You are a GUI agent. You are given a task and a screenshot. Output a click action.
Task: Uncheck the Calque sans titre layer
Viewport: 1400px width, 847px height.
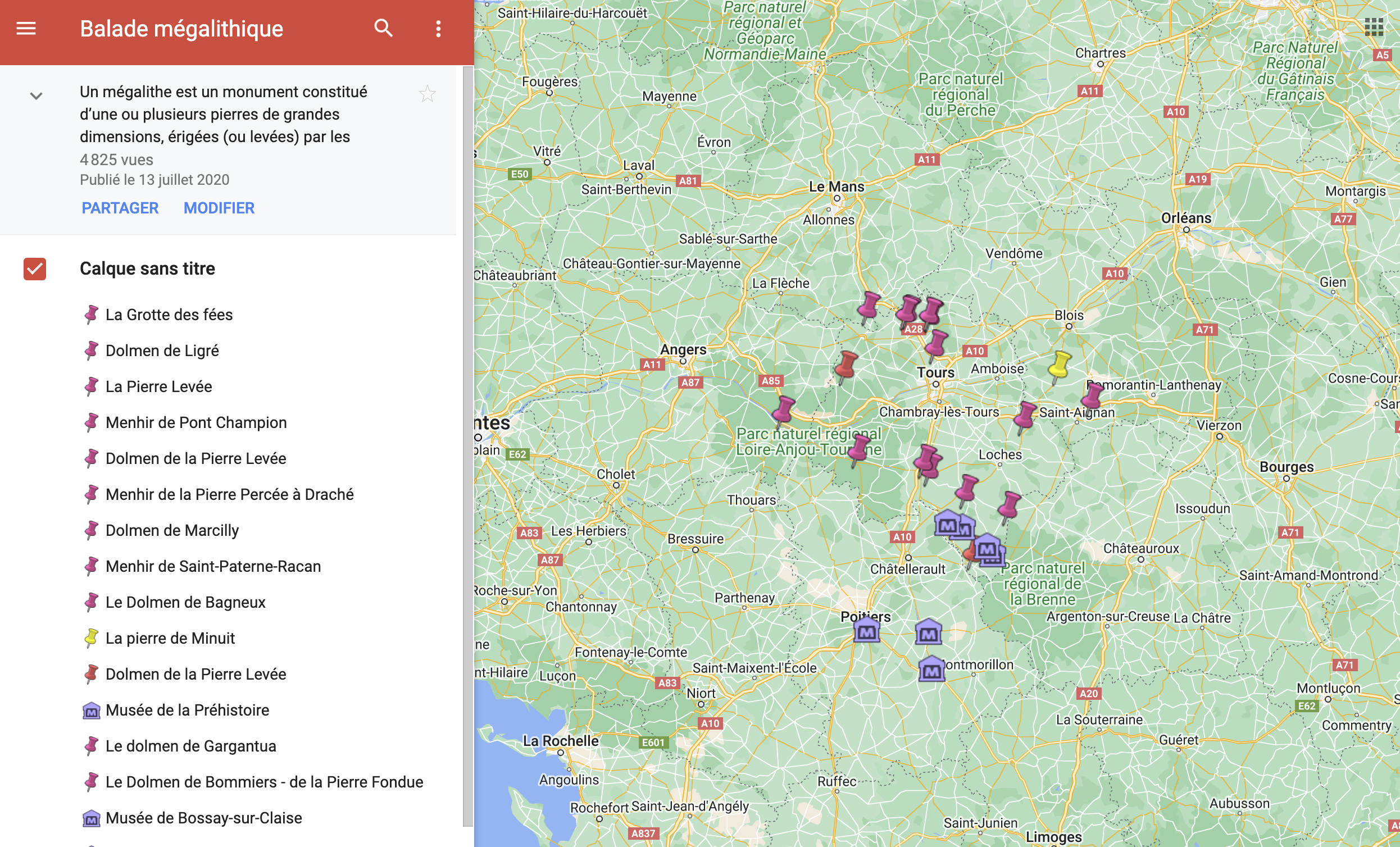click(35, 268)
